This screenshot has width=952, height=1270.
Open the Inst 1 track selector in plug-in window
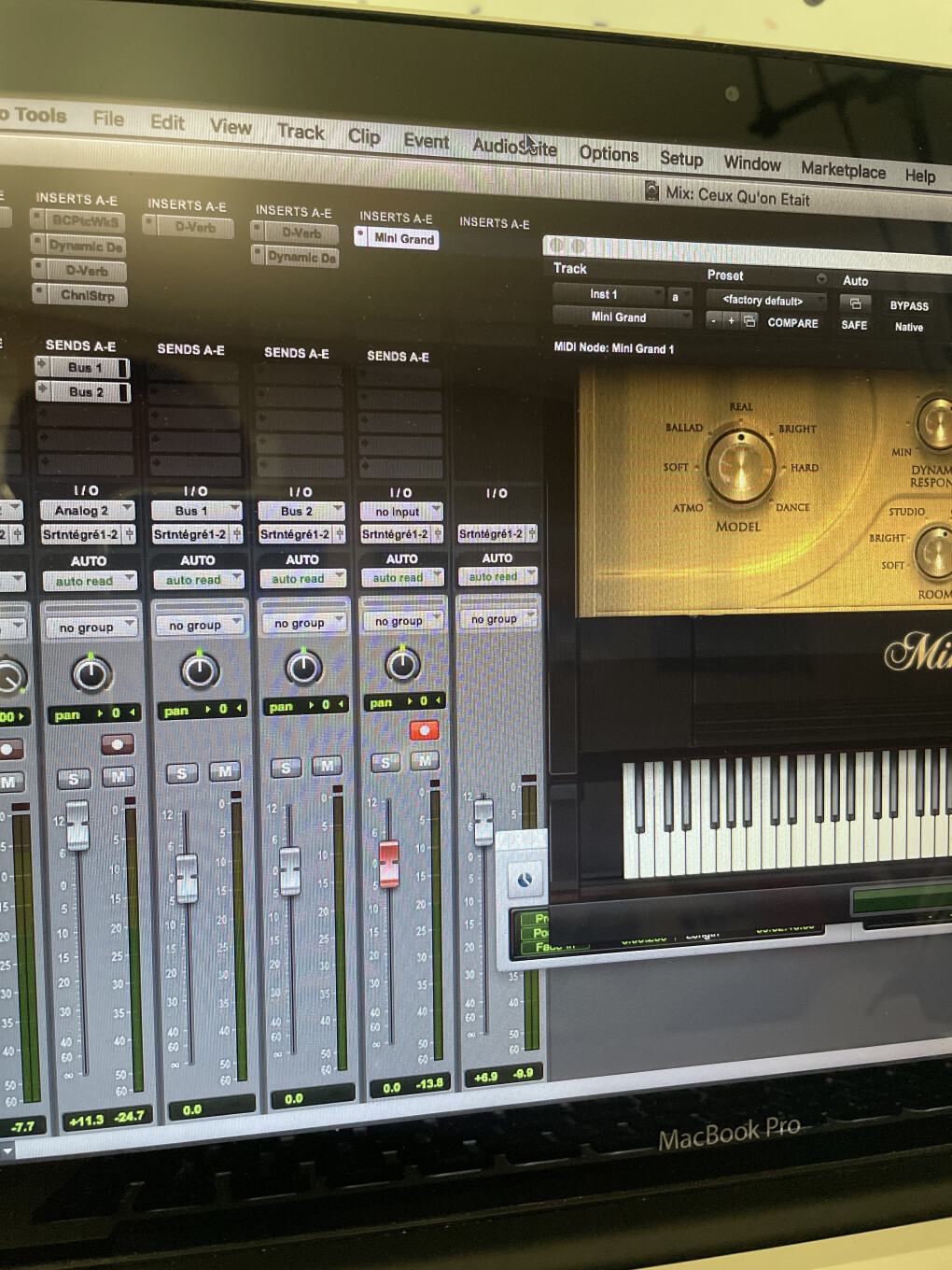(x=609, y=294)
